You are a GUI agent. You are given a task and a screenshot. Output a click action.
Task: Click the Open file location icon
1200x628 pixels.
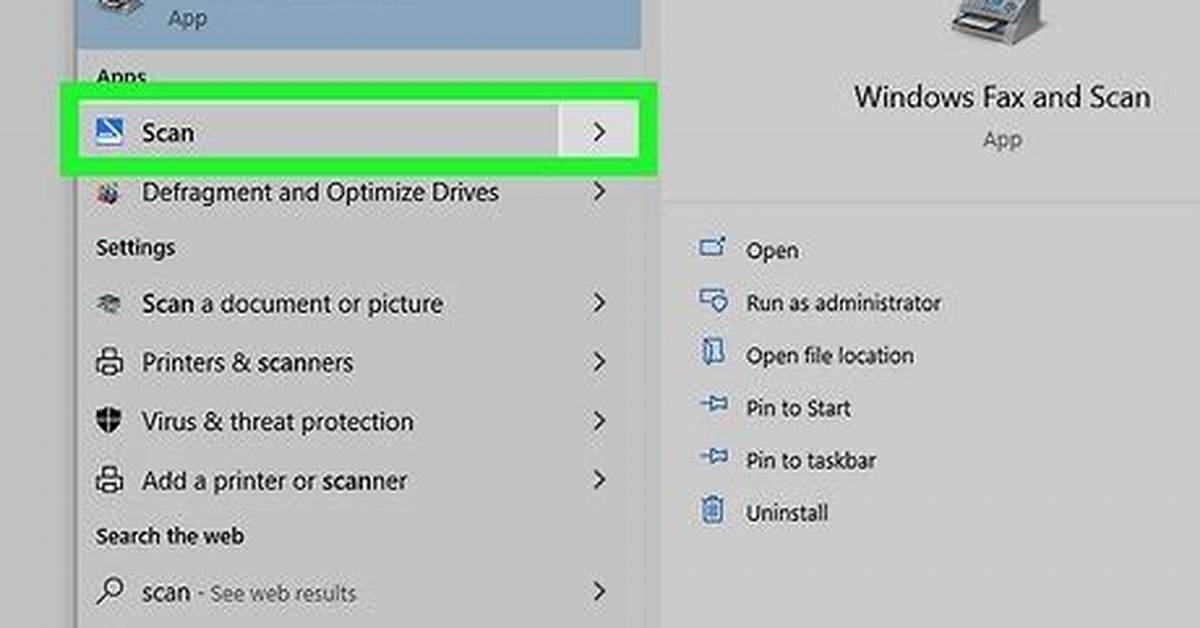pos(712,353)
